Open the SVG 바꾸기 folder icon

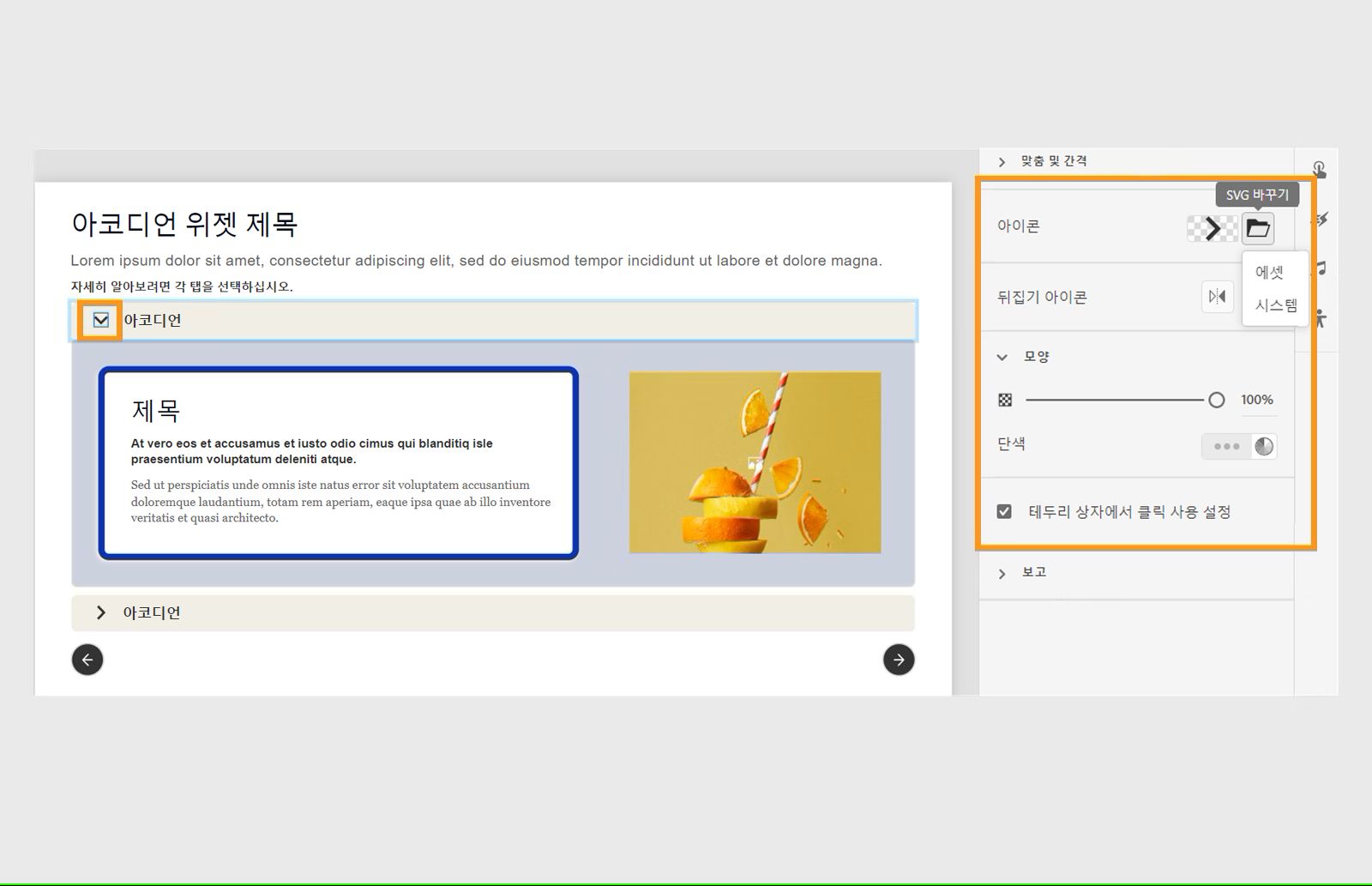tap(1256, 228)
